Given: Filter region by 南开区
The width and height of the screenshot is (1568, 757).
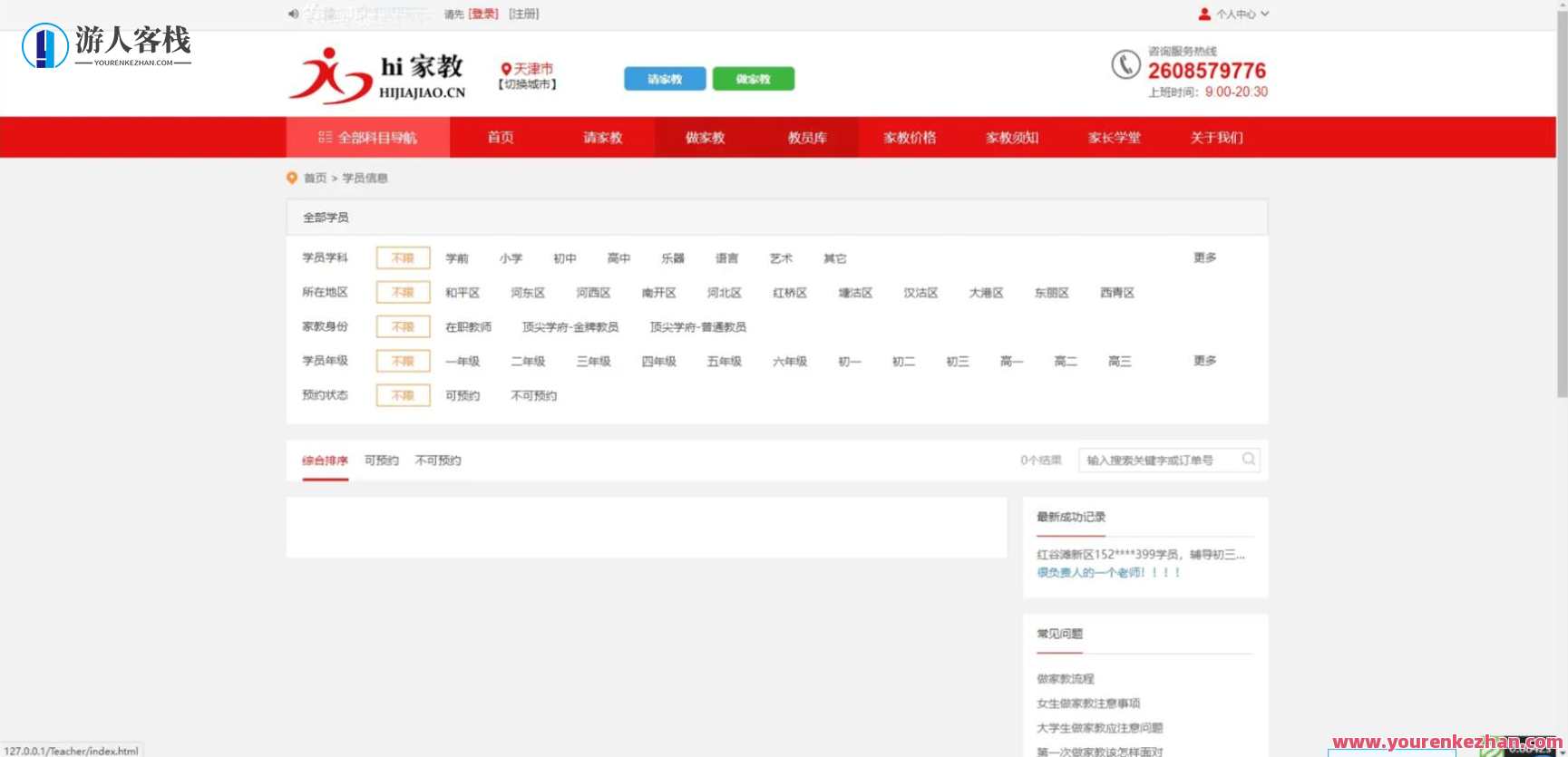Looking at the screenshot, I should click(659, 293).
